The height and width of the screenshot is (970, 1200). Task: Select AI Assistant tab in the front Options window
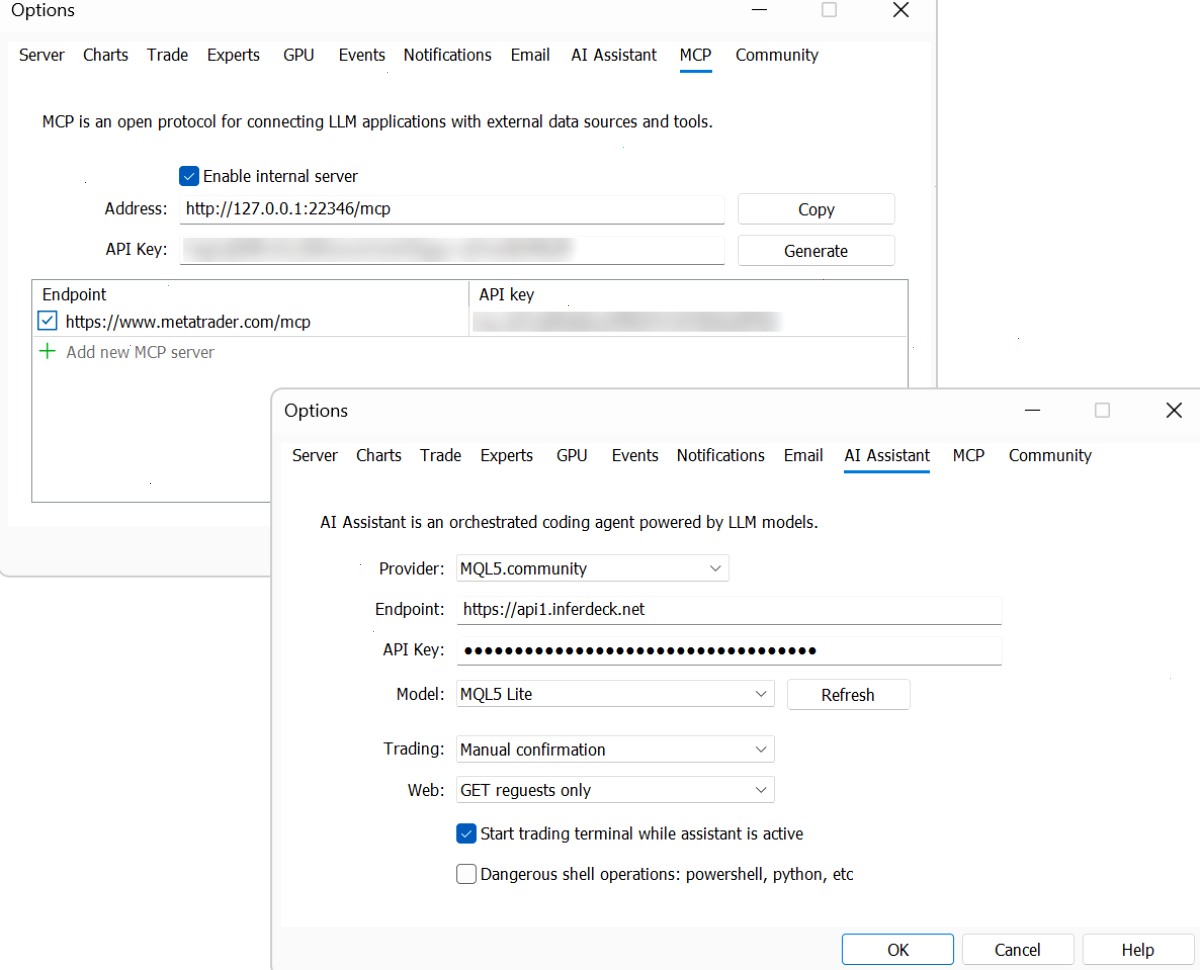(x=887, y=455)
